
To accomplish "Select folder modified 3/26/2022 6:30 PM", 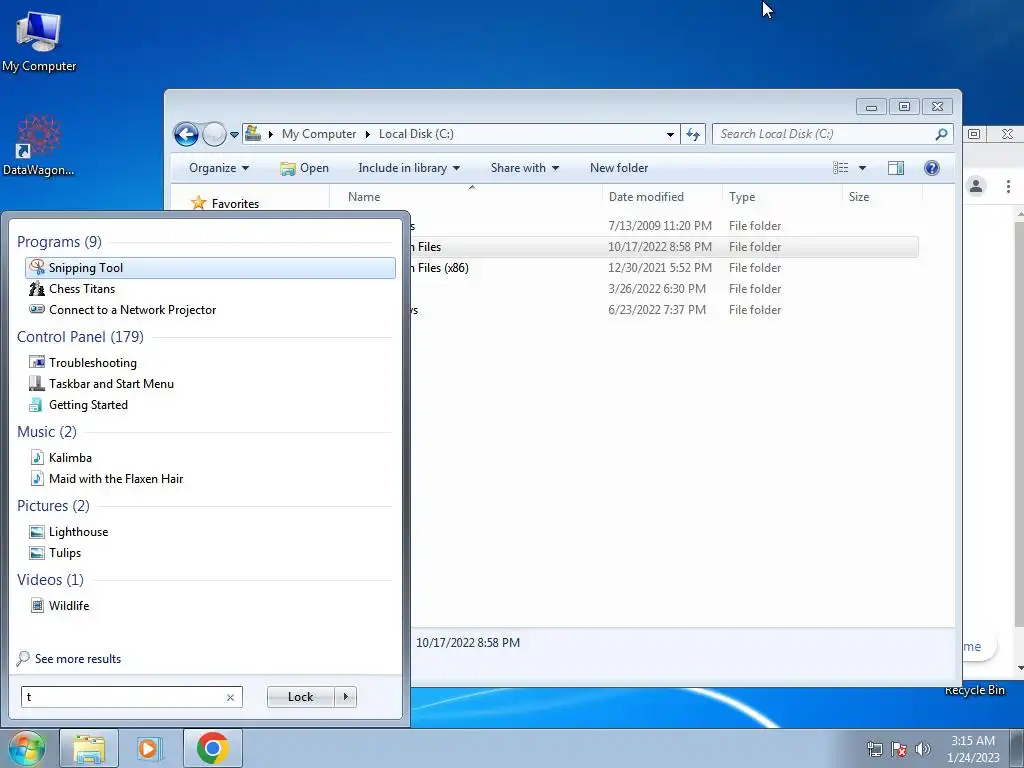I will (x=665, y=289).
